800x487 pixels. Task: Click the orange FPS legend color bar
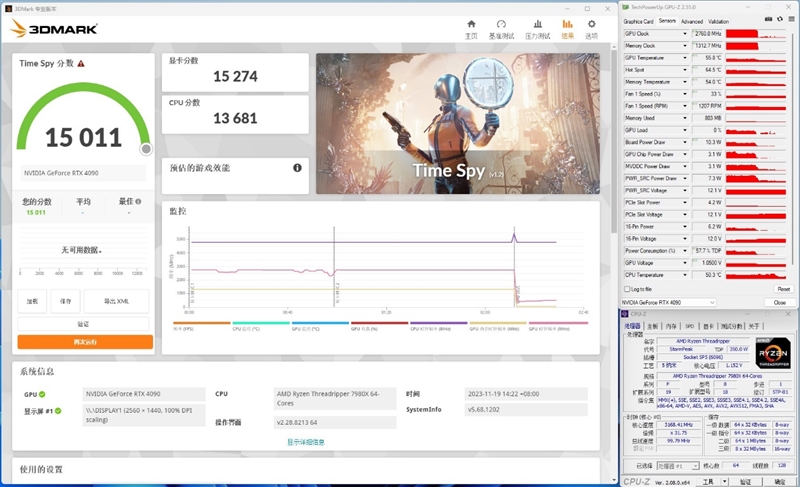pos(202,323)
